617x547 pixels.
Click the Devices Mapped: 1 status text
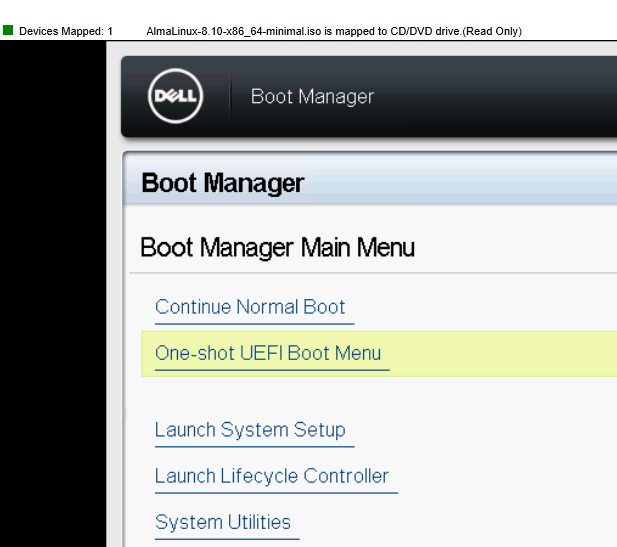click(x=66, y=32)
